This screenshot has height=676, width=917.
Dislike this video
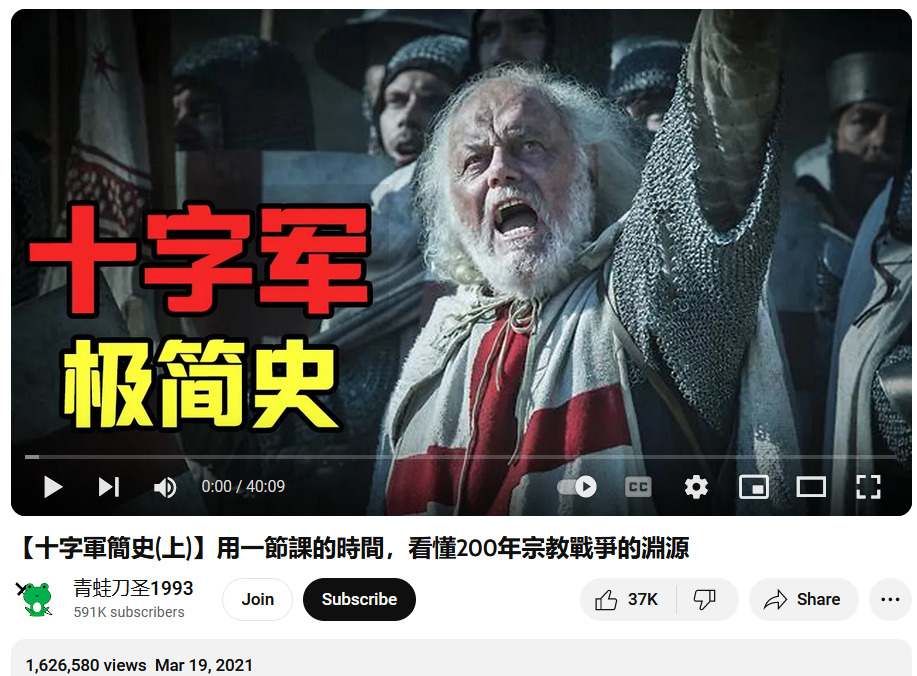[705, 599]
